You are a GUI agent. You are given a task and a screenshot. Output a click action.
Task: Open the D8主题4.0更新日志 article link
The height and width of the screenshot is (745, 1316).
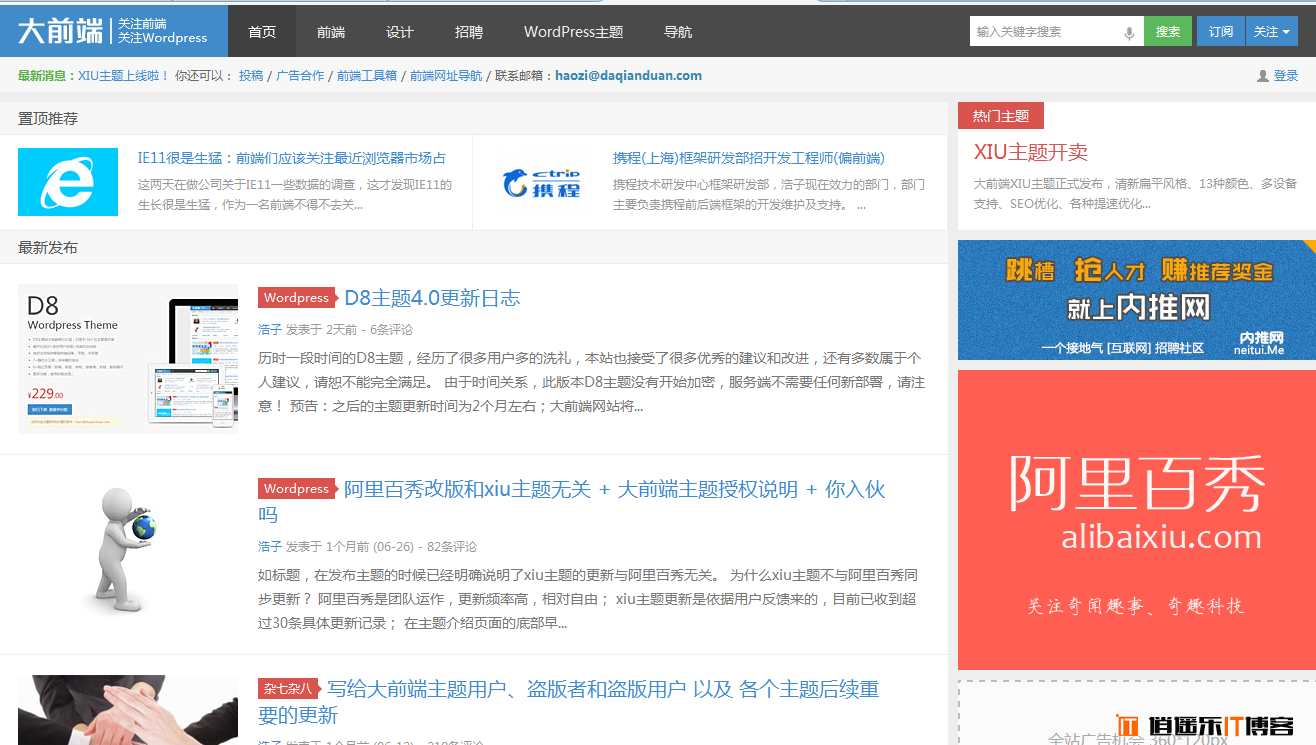[x=432, y=298]
